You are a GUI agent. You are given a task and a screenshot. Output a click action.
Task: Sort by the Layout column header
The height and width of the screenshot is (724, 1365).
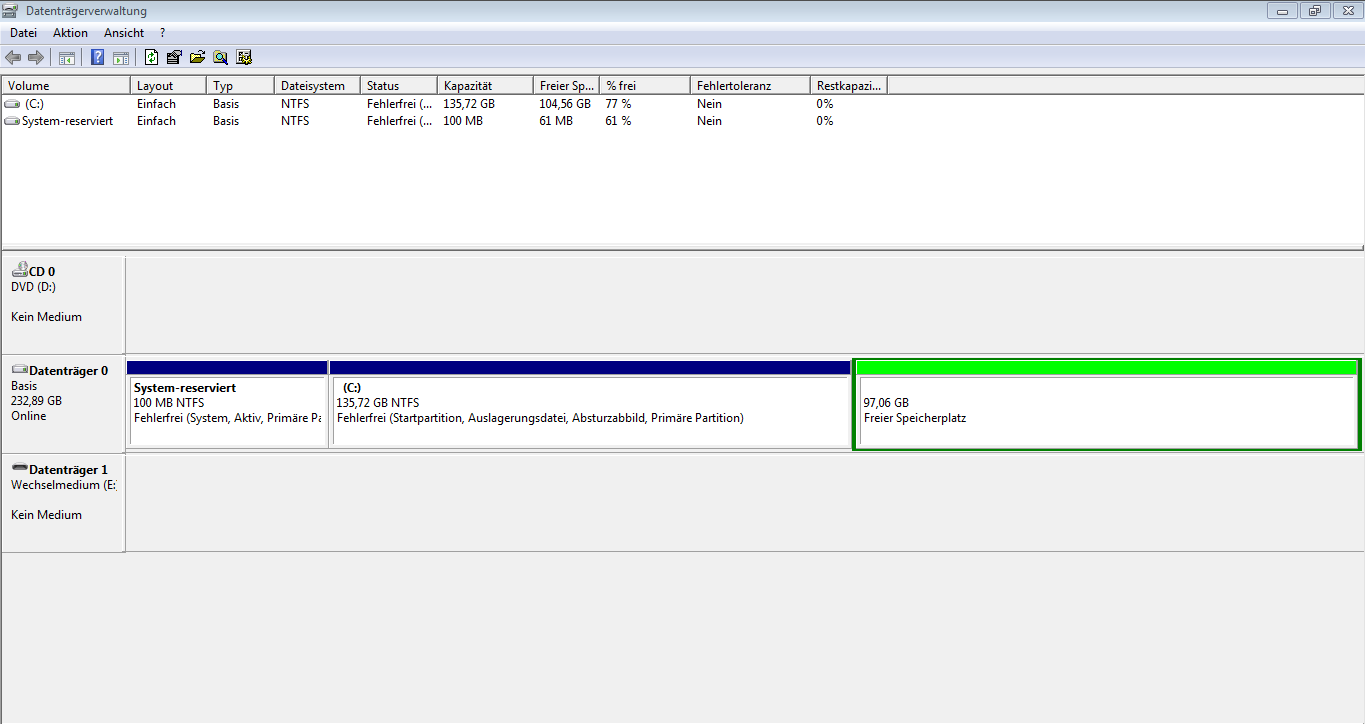pyautogui.click(x=168, y=86)
